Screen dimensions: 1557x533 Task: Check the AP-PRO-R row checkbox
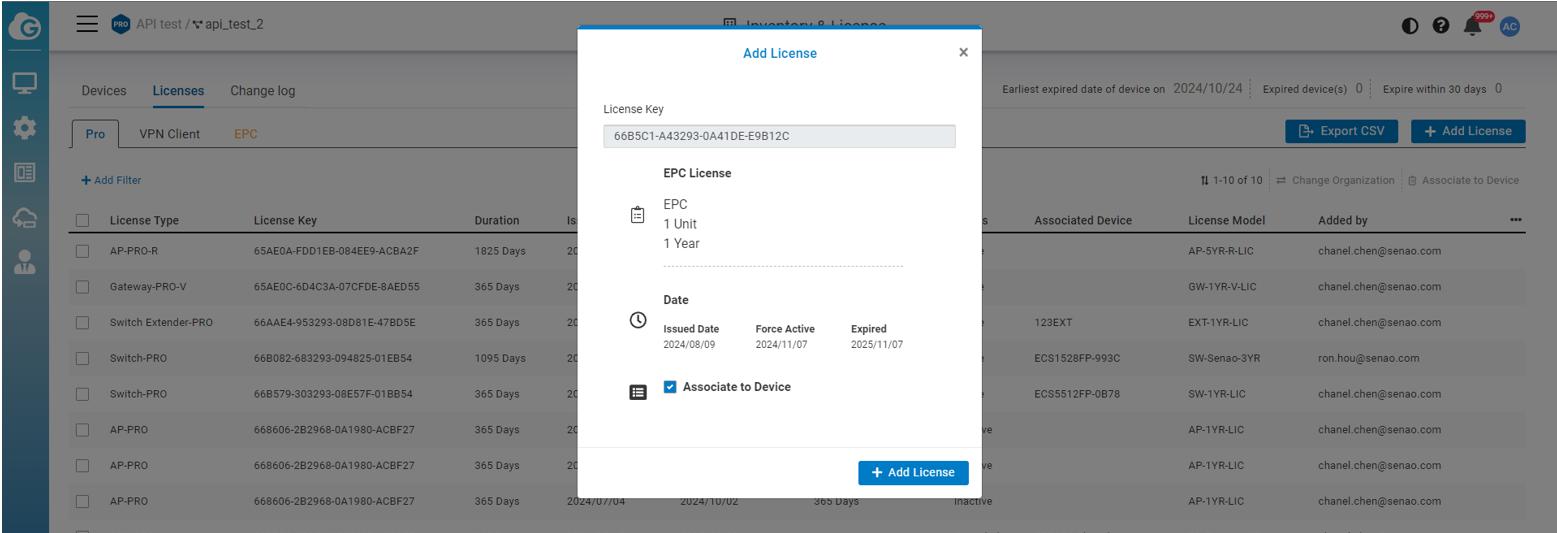point(82,251)
